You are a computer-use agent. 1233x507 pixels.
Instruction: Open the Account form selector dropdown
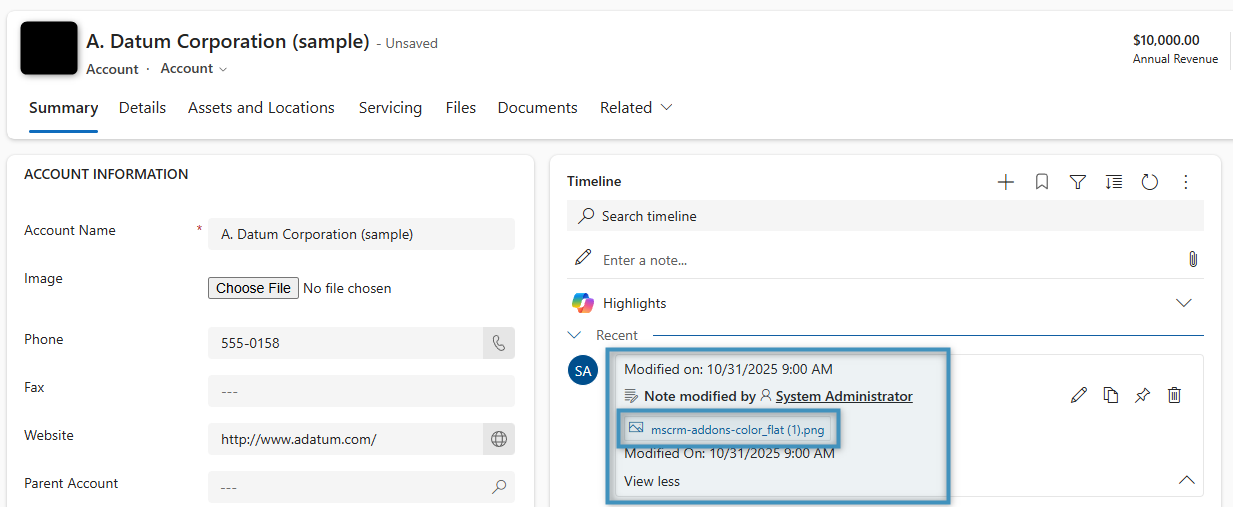[194, 69]
